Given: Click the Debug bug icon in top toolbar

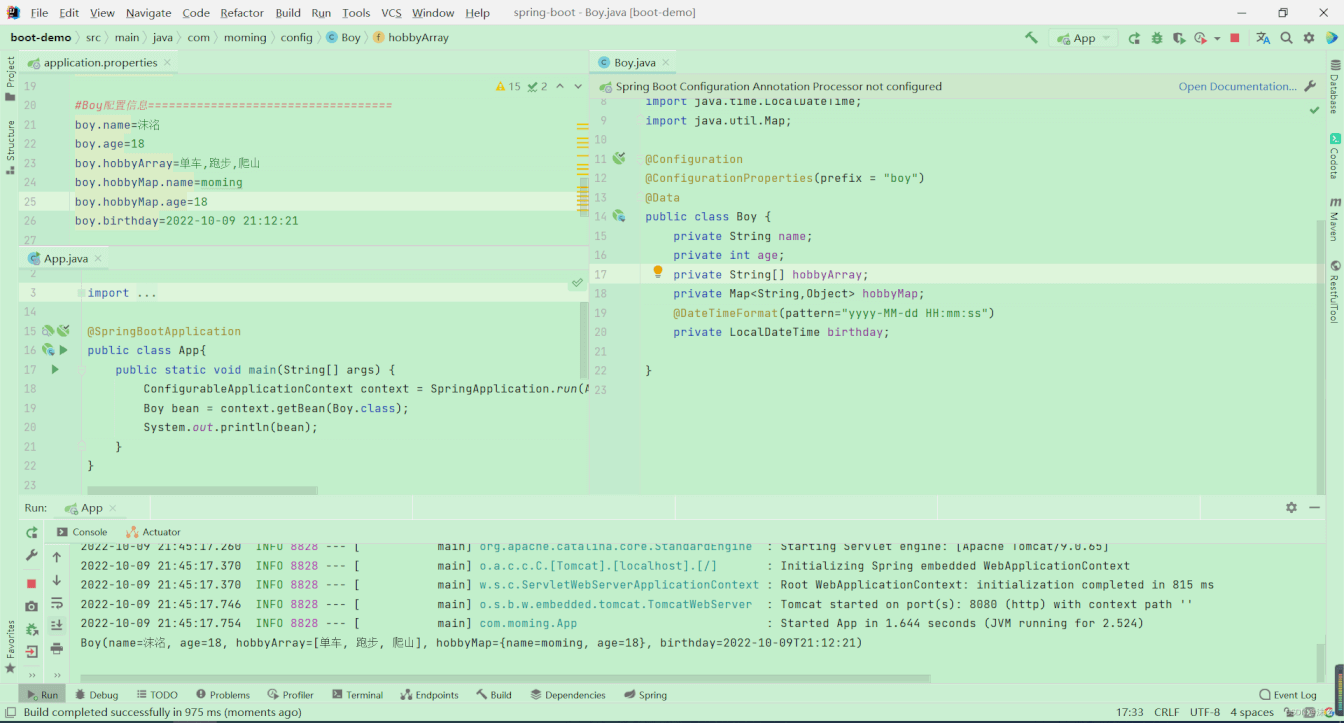Looking at the screenshot, I should (x=1157, y=38).
